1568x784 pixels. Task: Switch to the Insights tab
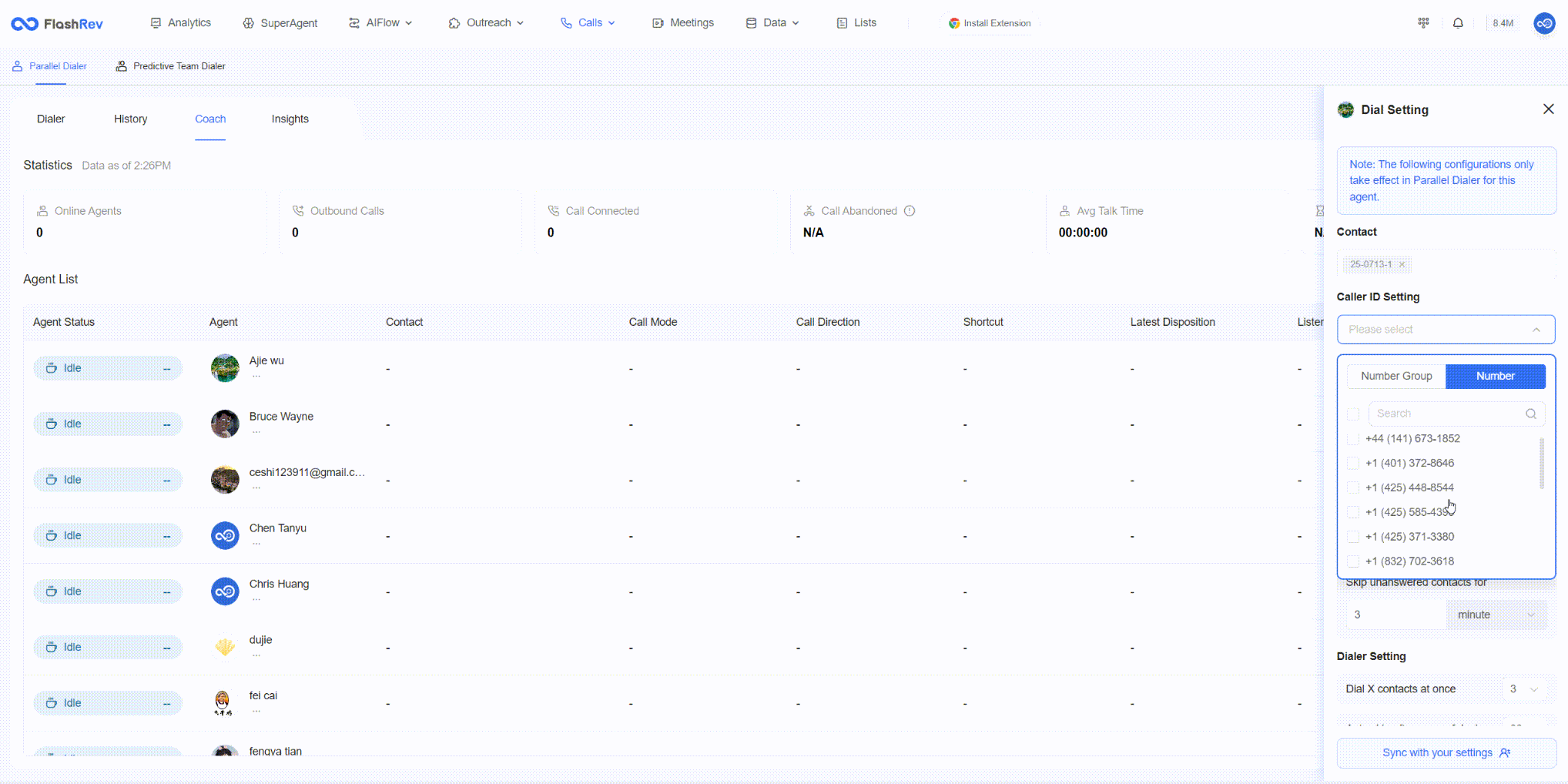coord(290,119)
